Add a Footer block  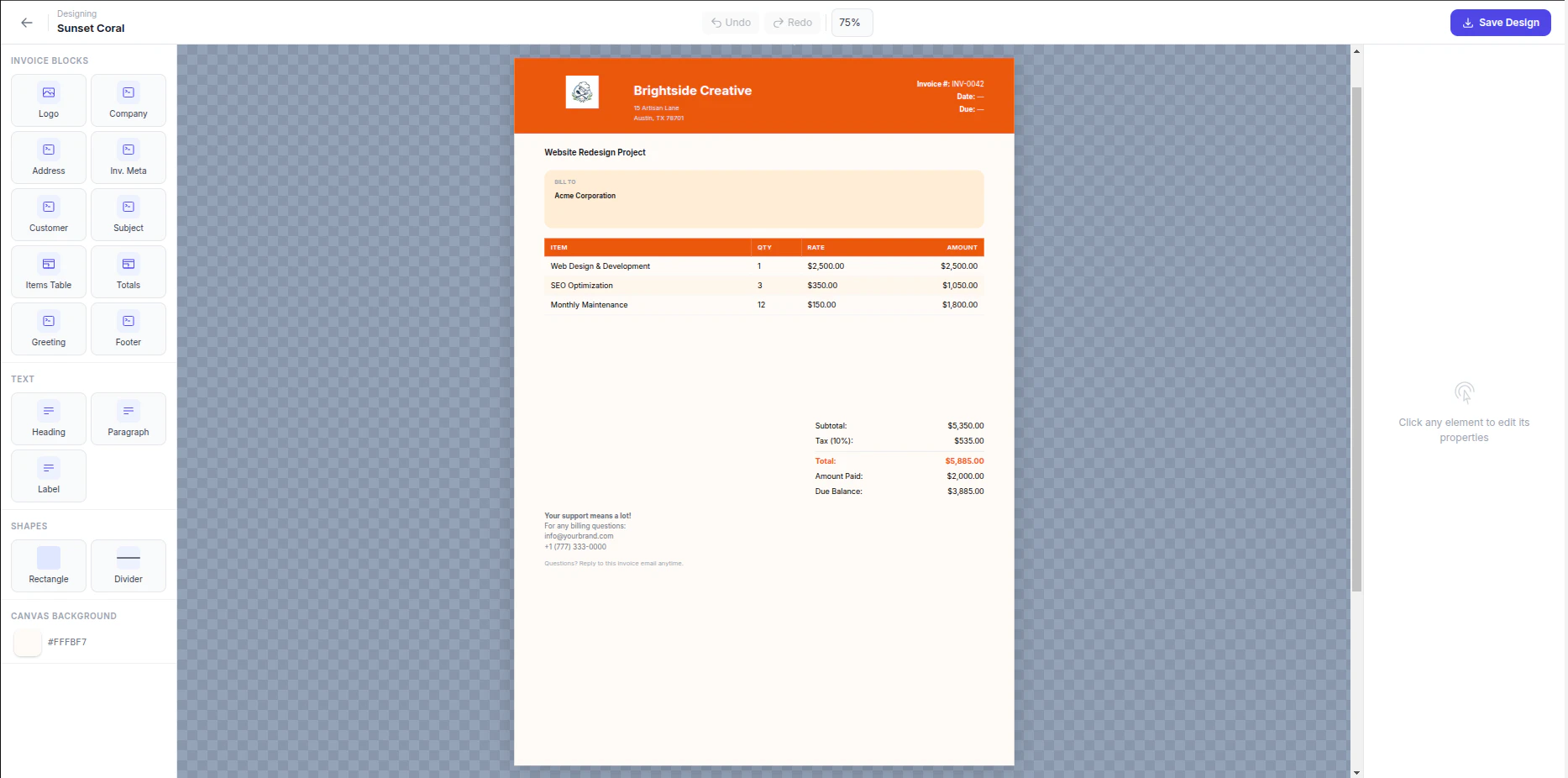[128, 329]
